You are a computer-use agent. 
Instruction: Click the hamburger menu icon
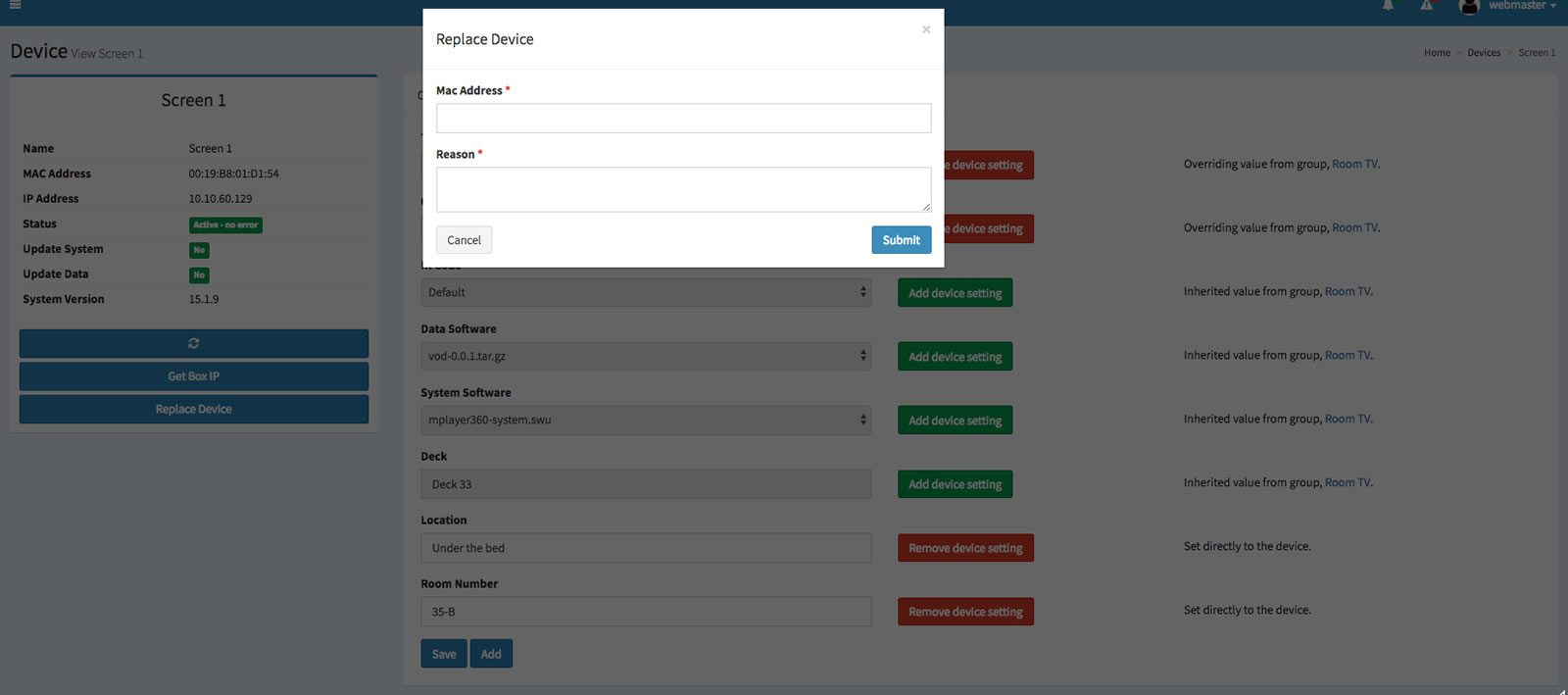15,5
